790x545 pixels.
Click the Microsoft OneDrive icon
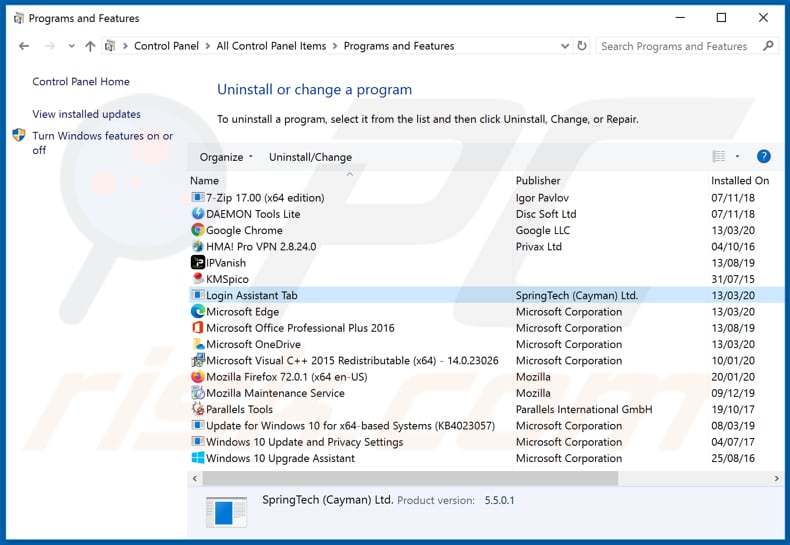tap(198, 344)
